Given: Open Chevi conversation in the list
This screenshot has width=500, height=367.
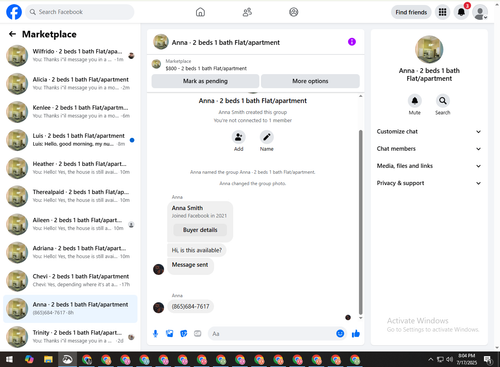Looking at the screenshot, I should point(70,280).
